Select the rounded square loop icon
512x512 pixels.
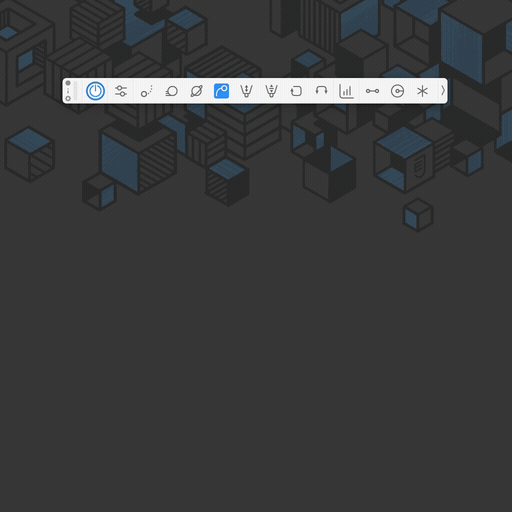coord(296,91)
